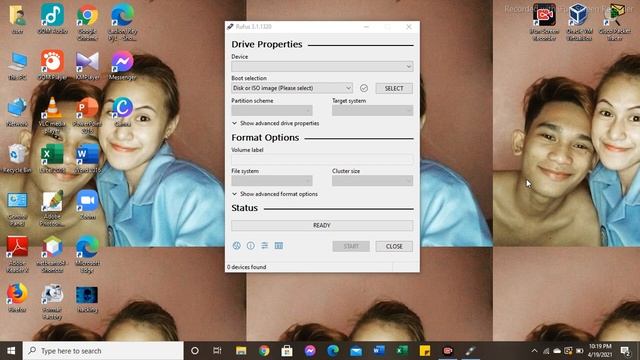Viewport: 640px width, 360px height.
Task: Select Recycle Bin on the desktop
Action: (x=17, y=158)
